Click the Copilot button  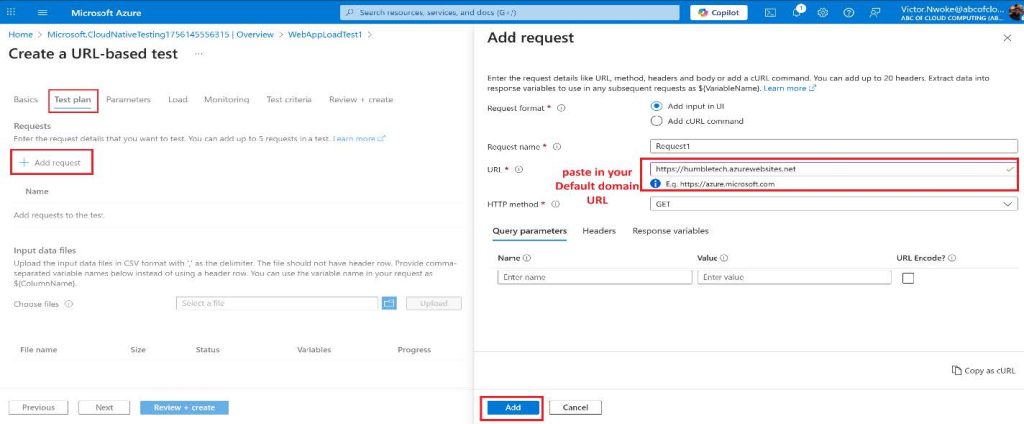tap(719, 12)
